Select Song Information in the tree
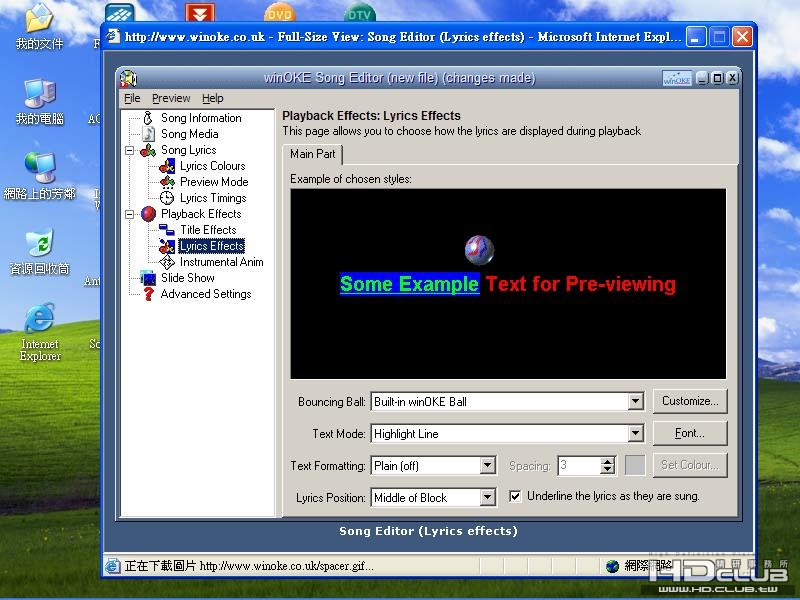 coord(201,118)
